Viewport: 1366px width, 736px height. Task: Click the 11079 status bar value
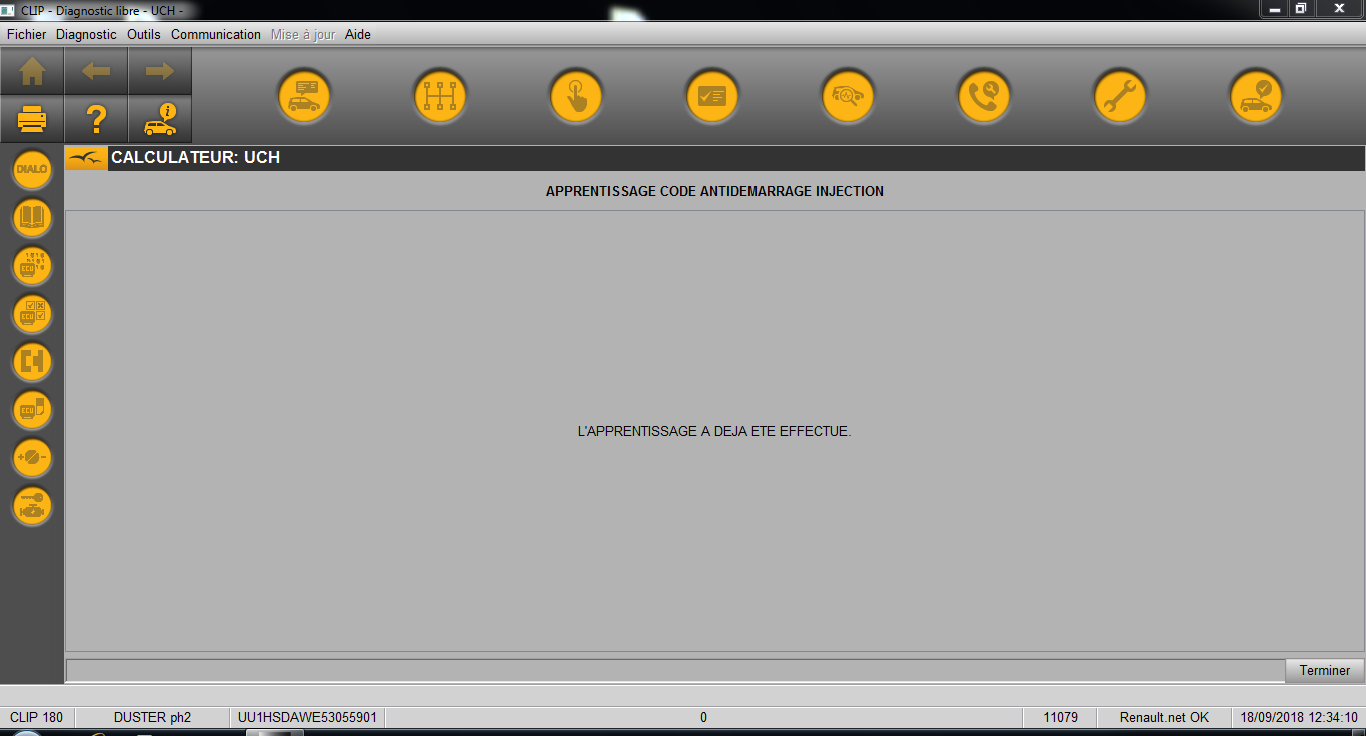[x=1060, y=717]
